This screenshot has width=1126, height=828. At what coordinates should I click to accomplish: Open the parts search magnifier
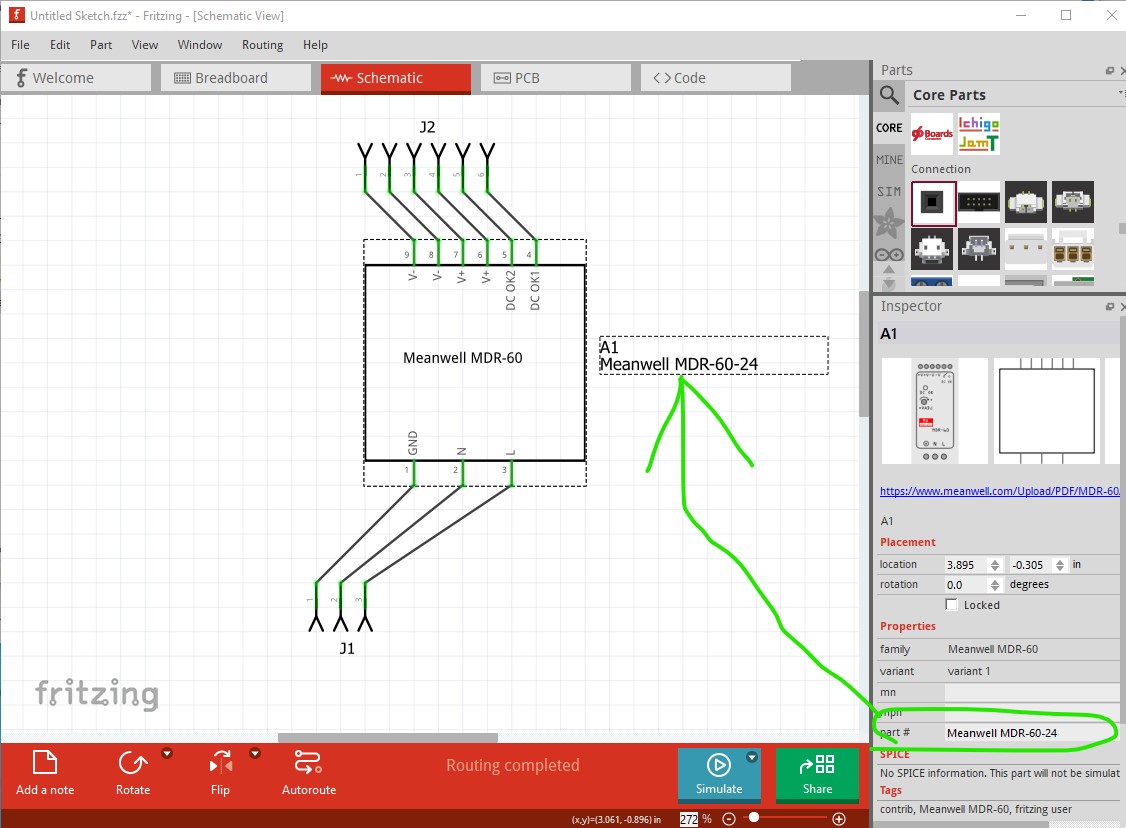889,95
